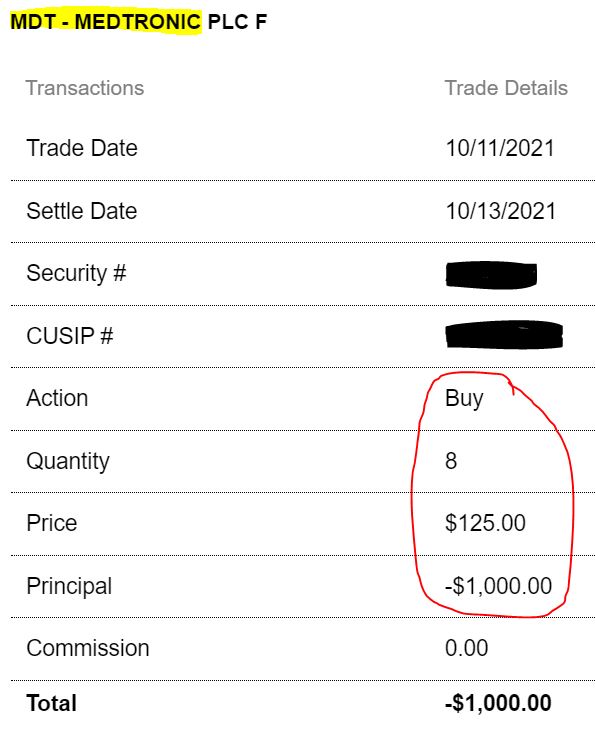Click the Principal value -$1,000.00
This screenshot has width=595, height=731.
[498, 586]
